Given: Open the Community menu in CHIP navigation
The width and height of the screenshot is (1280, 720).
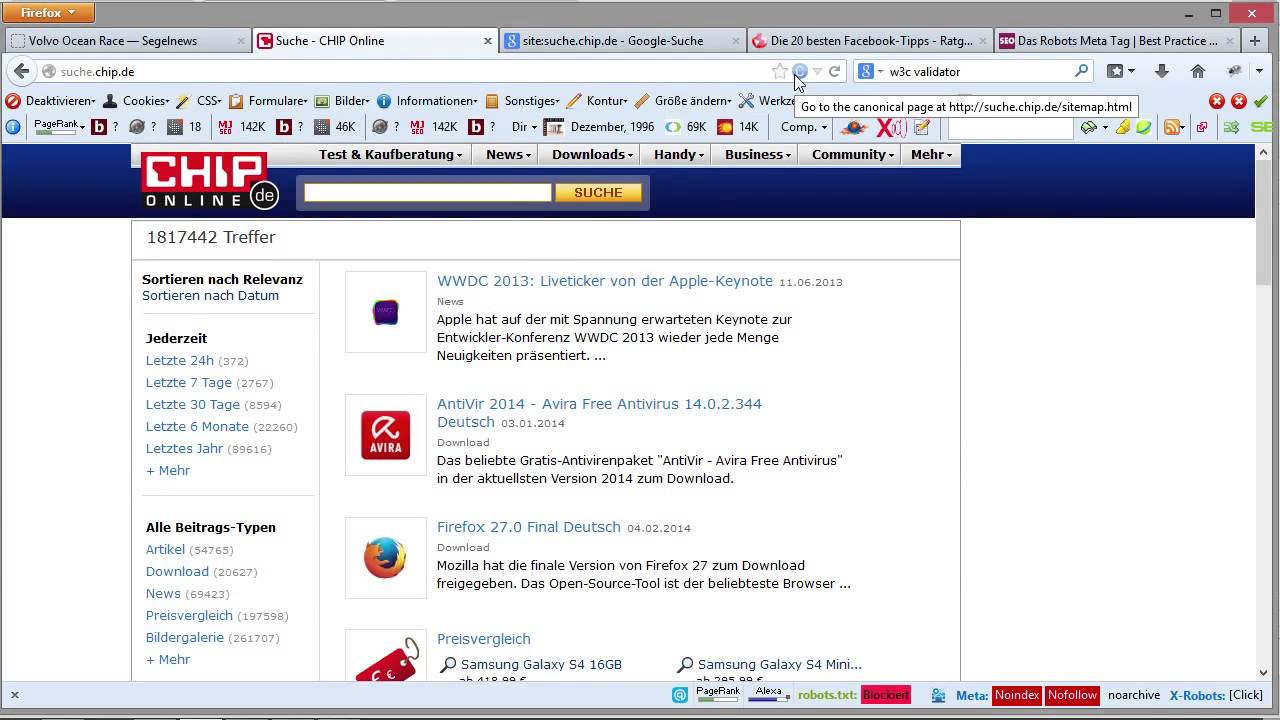Looking at the screenshot, I should pos(853,154).
